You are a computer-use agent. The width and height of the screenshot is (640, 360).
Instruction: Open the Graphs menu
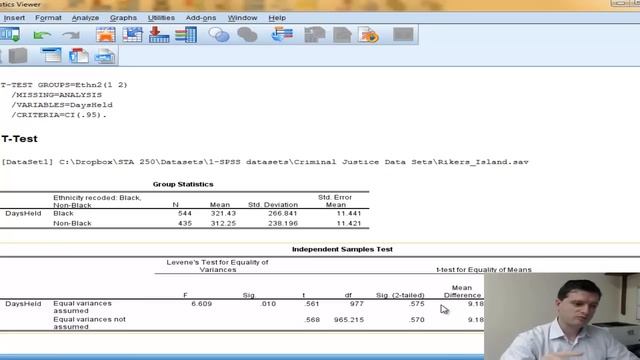point(123,18)
